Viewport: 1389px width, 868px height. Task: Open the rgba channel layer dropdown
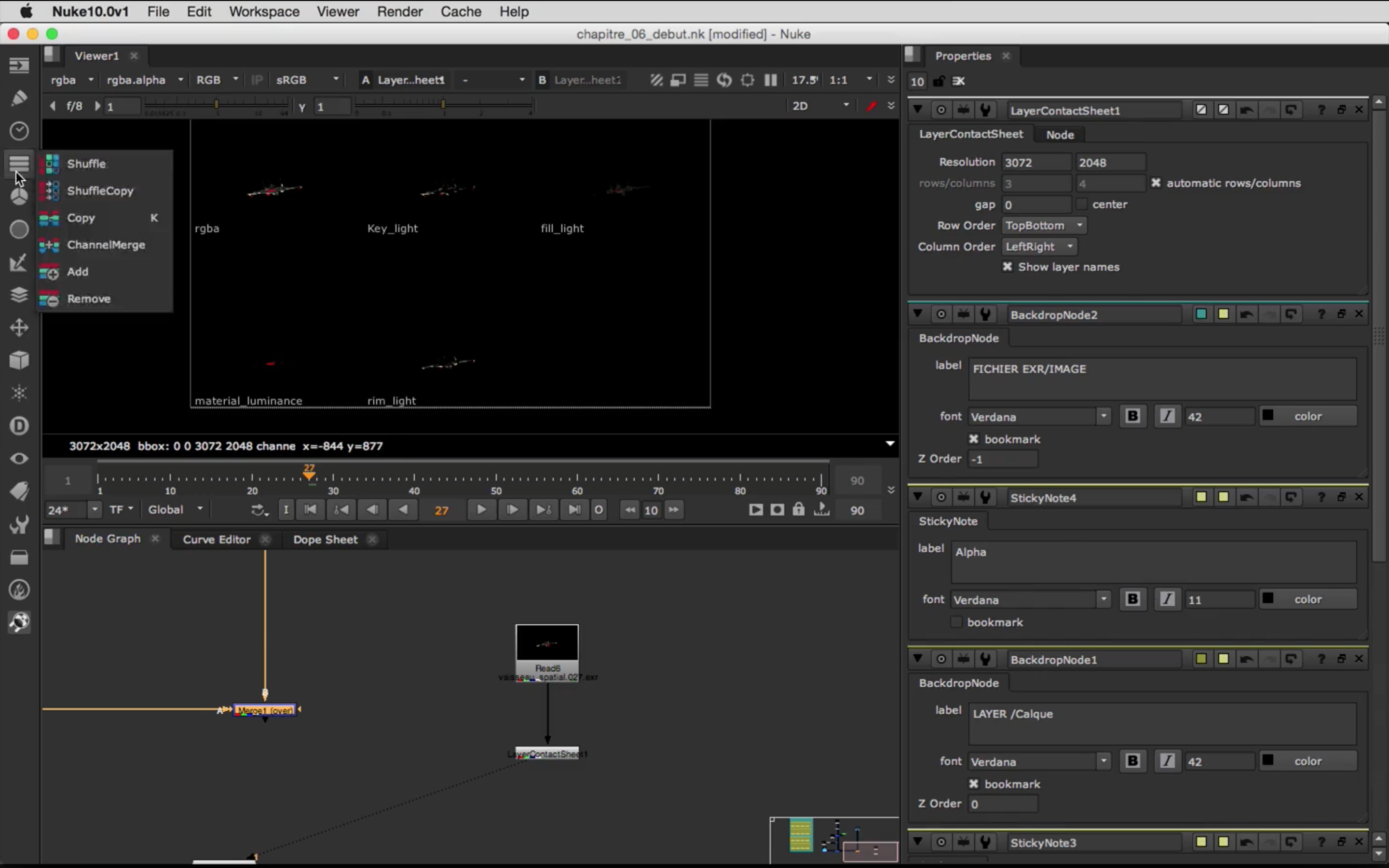coord(72,80)
